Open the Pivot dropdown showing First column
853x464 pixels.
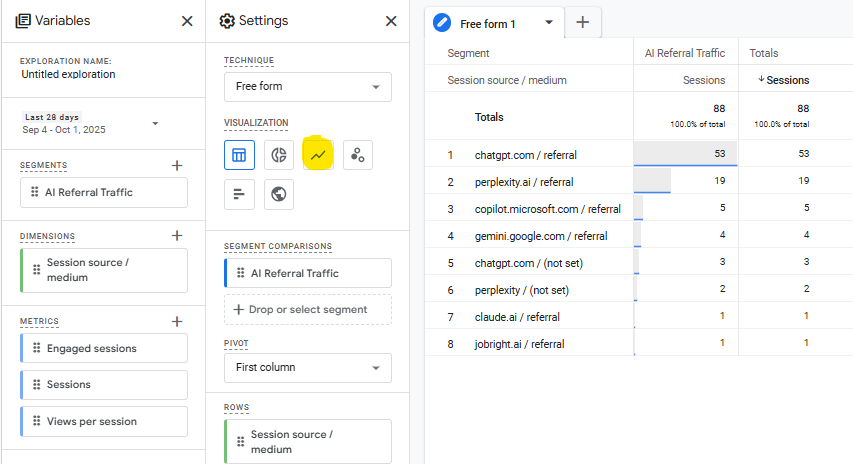[x=307, y=367]
